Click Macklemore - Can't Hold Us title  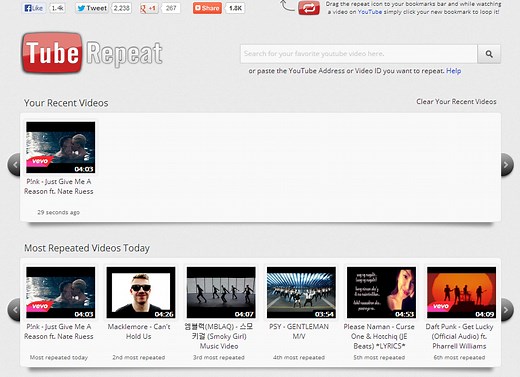(x=139, y=331)
